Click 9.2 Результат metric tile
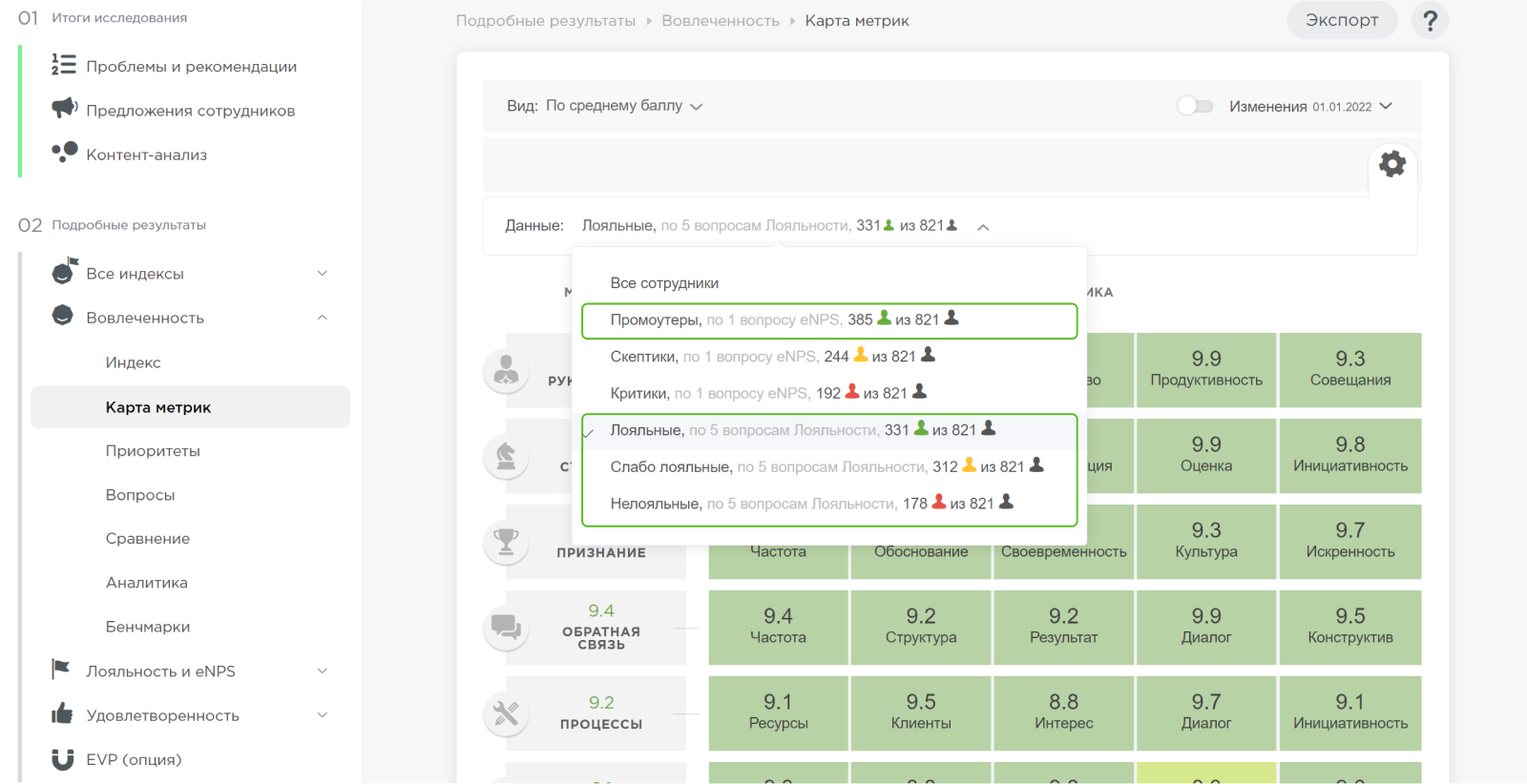 coord(1063,628)
